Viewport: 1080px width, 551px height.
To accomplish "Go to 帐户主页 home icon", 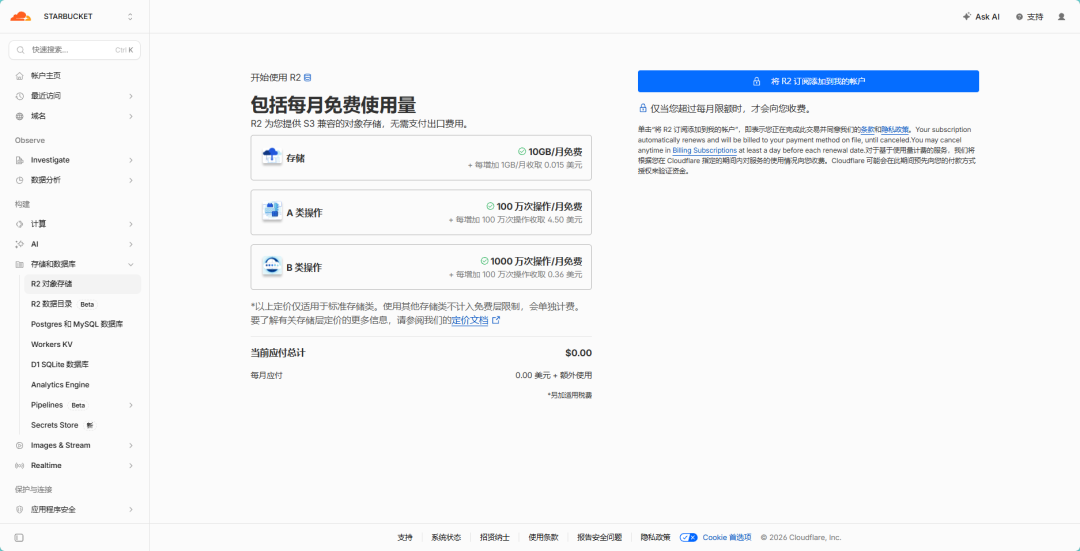I will tap(19, 76).
